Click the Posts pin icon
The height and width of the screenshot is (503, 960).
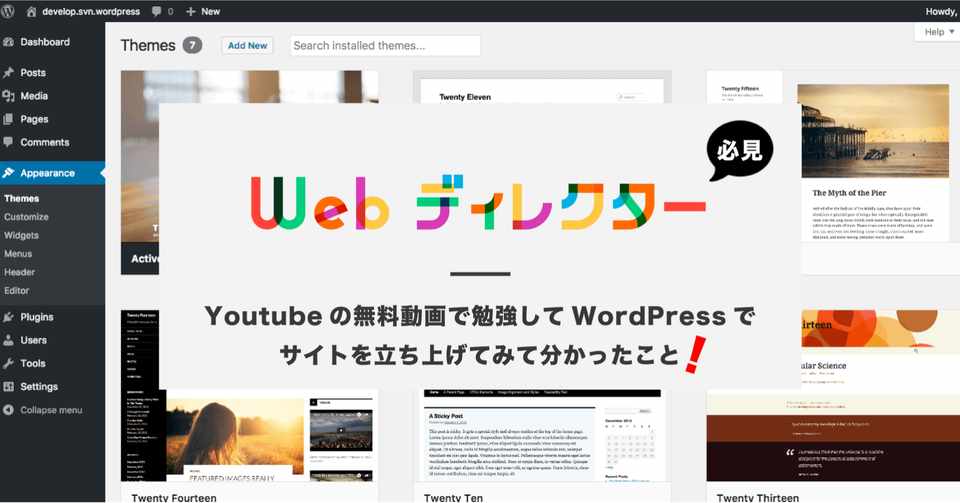[x=8, y=73]
